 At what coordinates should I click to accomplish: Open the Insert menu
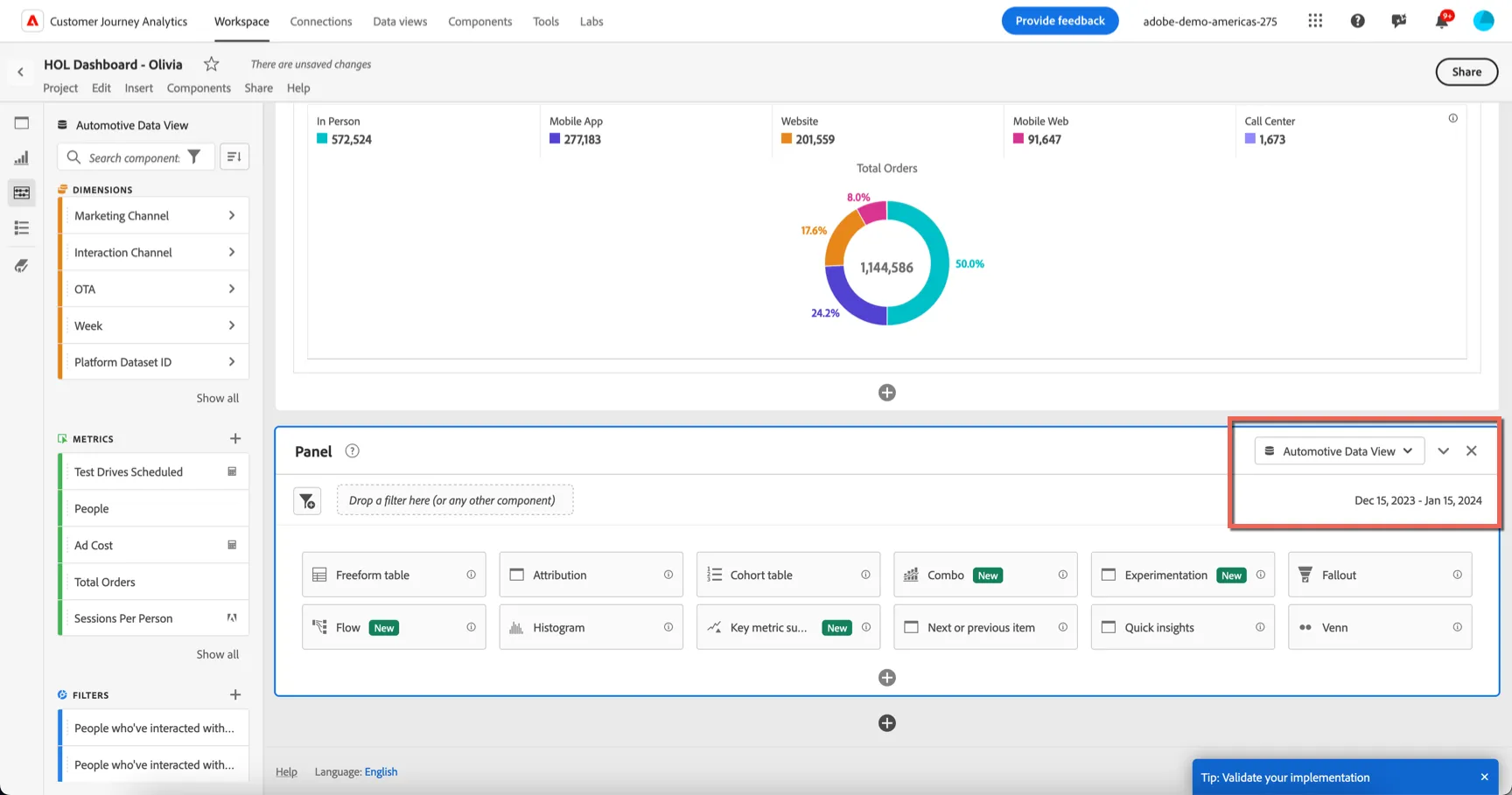pyautogui.click(x=138, y=87)
